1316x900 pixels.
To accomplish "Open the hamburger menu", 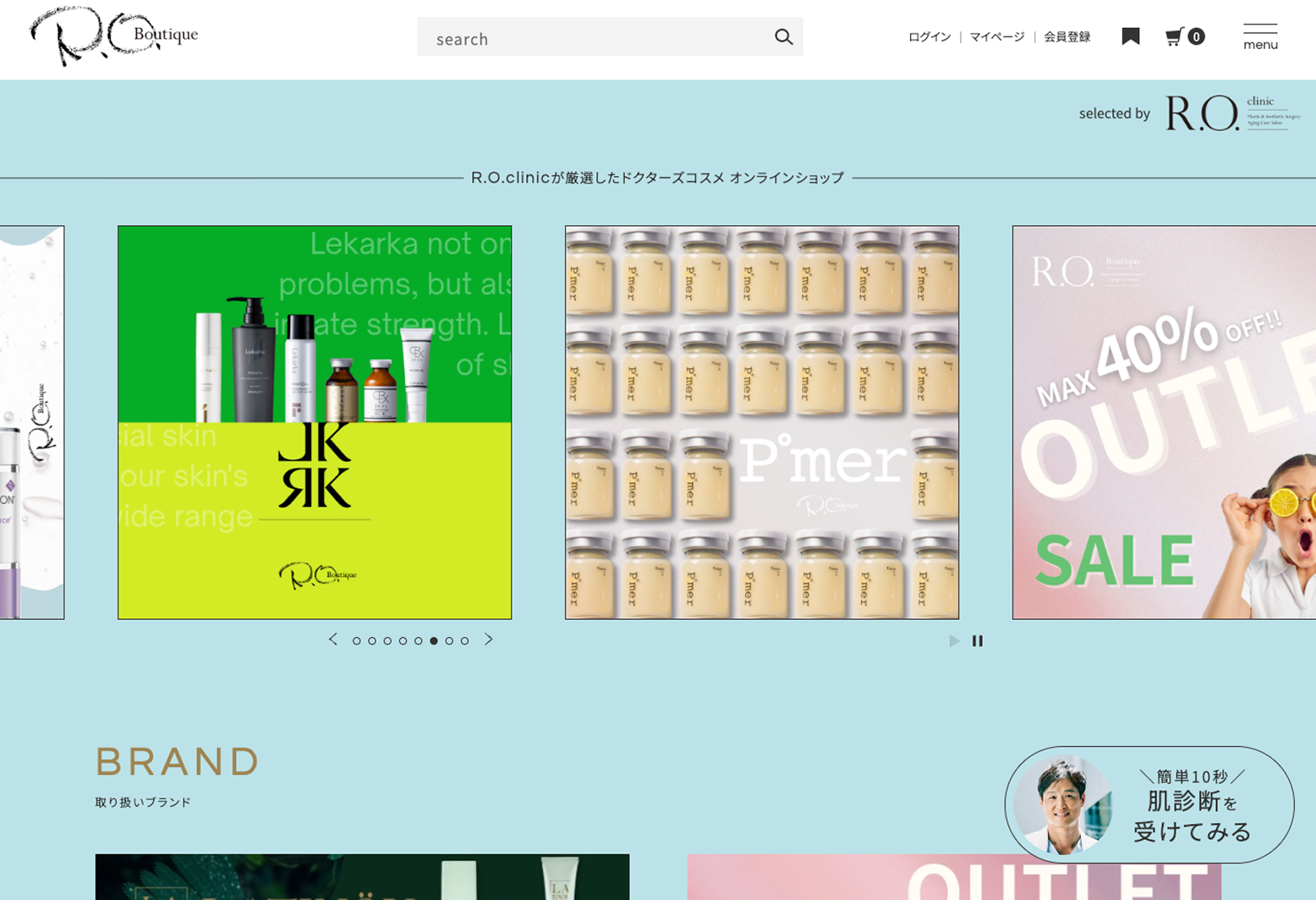I will (x=1260, y=37).
